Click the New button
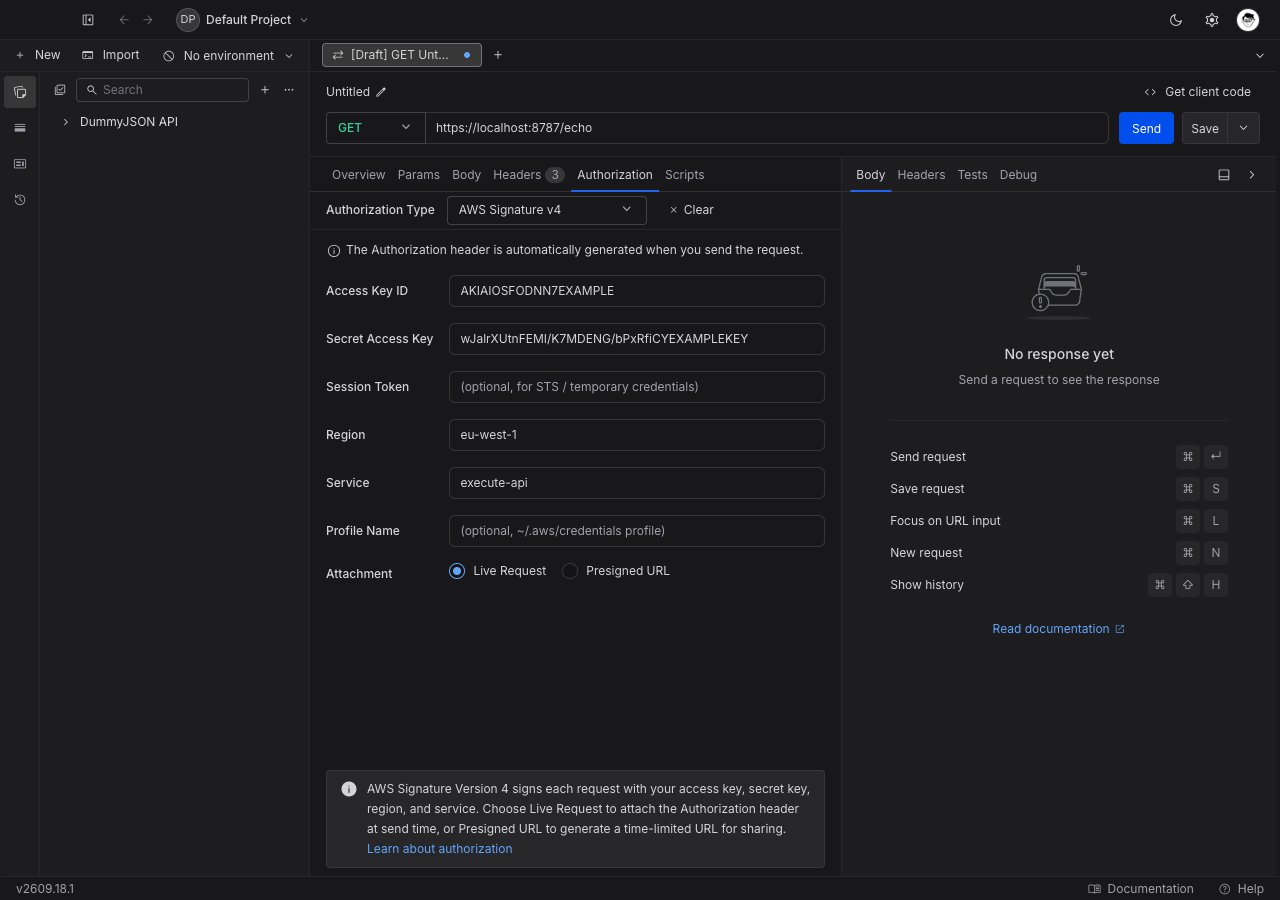 coord(37,55)
